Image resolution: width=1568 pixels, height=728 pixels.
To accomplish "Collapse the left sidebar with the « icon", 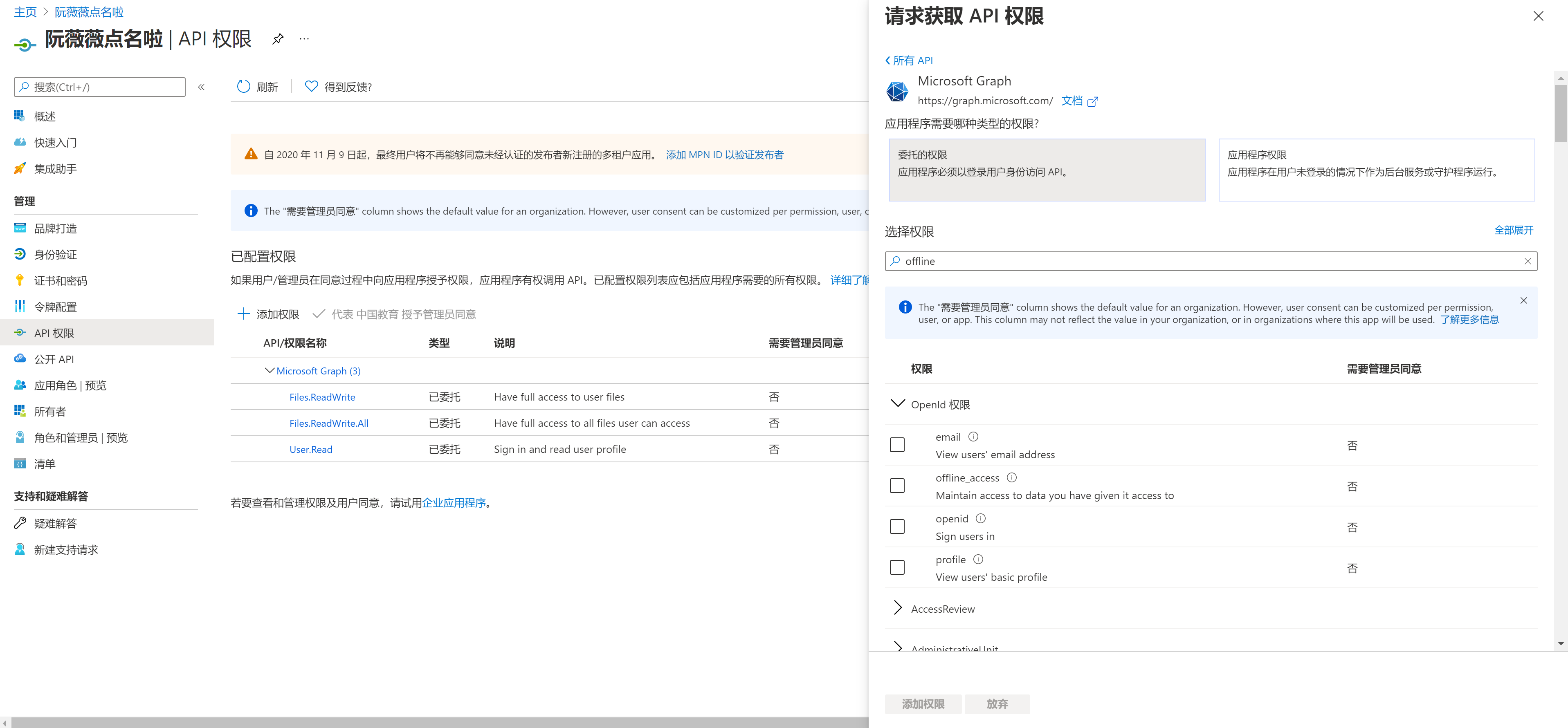I will coord(201,86).
